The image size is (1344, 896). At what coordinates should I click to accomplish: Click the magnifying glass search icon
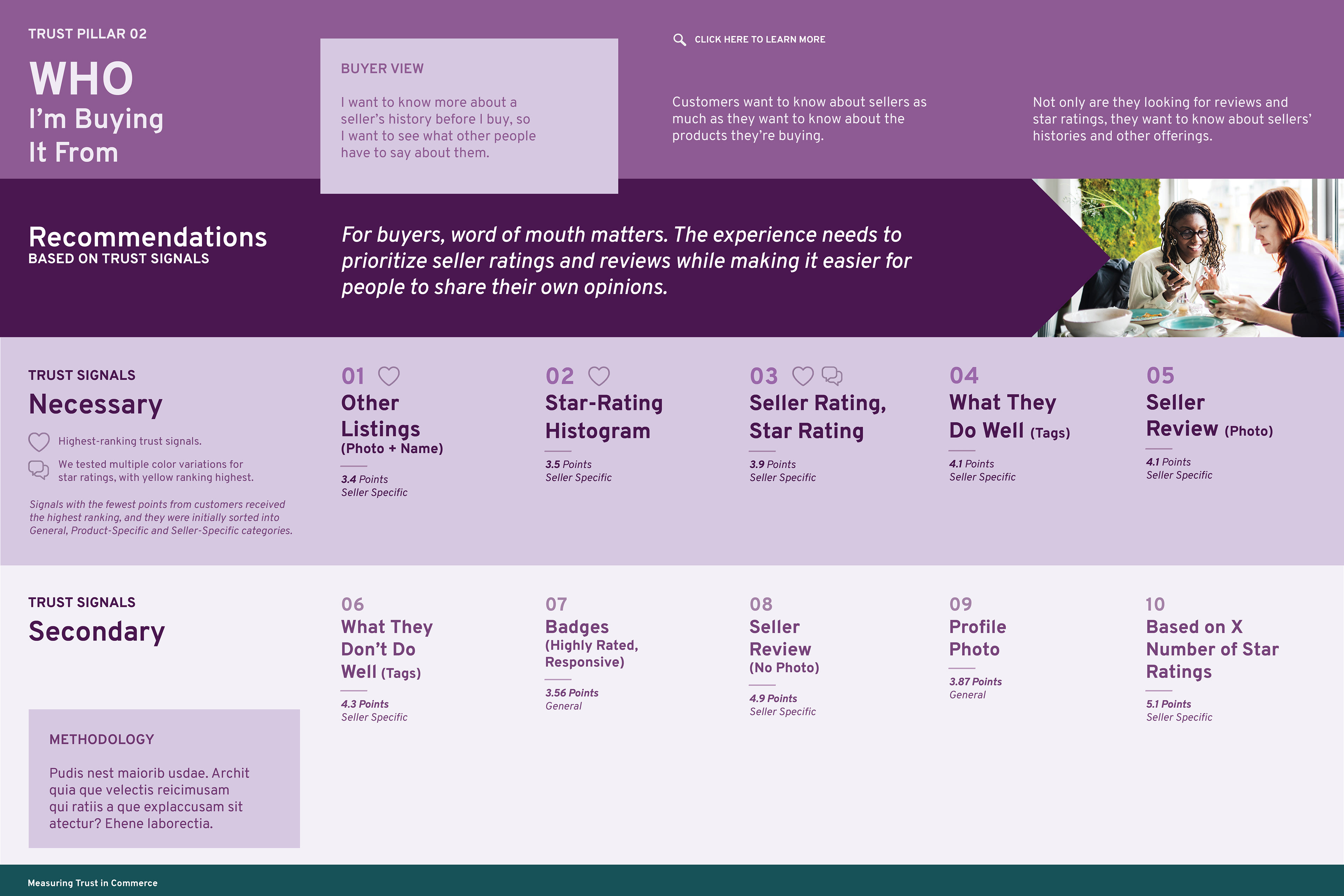click(679, 40)
